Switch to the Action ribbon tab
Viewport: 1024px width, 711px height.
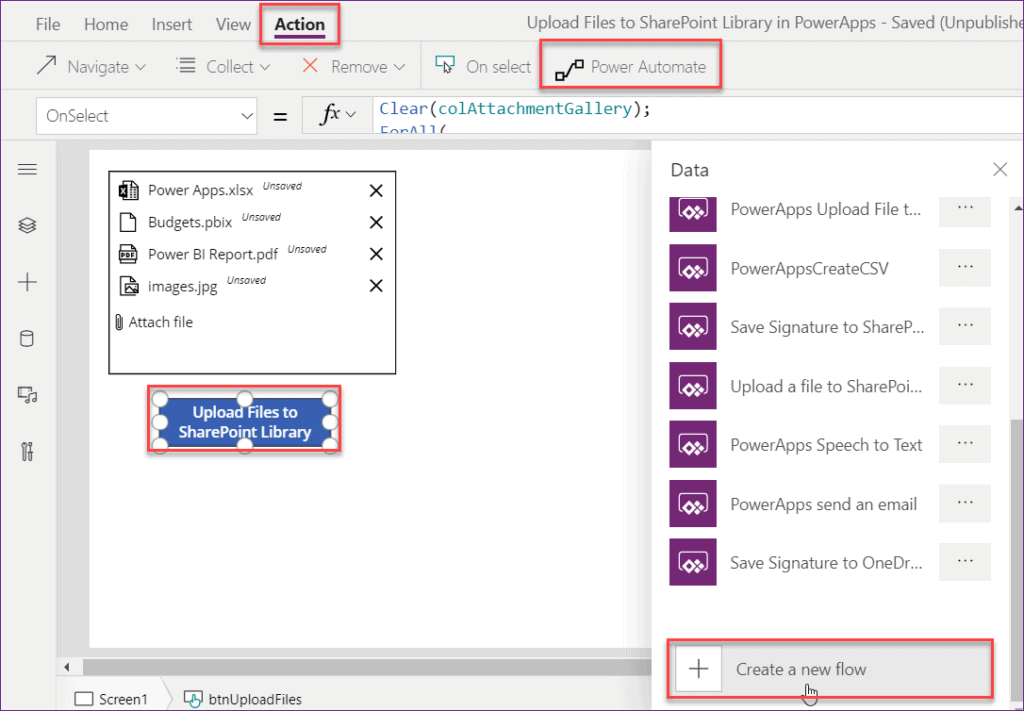pos(299,23)
